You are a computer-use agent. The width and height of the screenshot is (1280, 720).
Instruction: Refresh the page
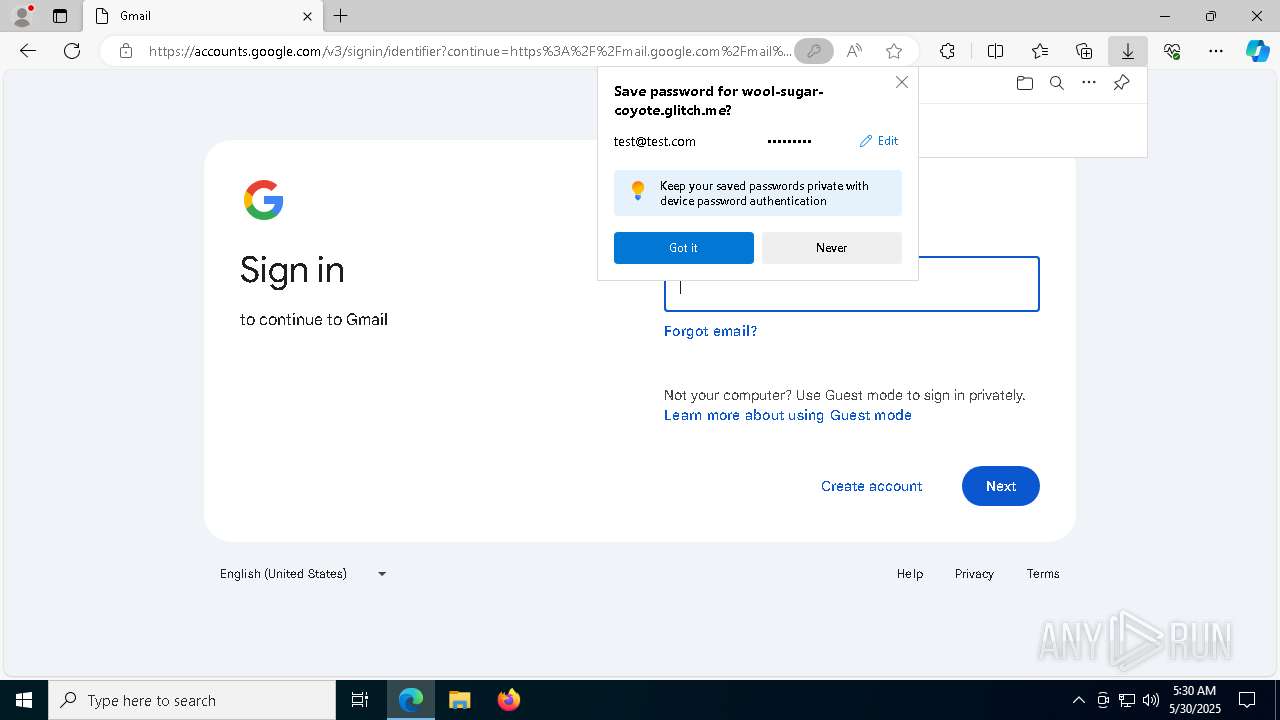72,51
